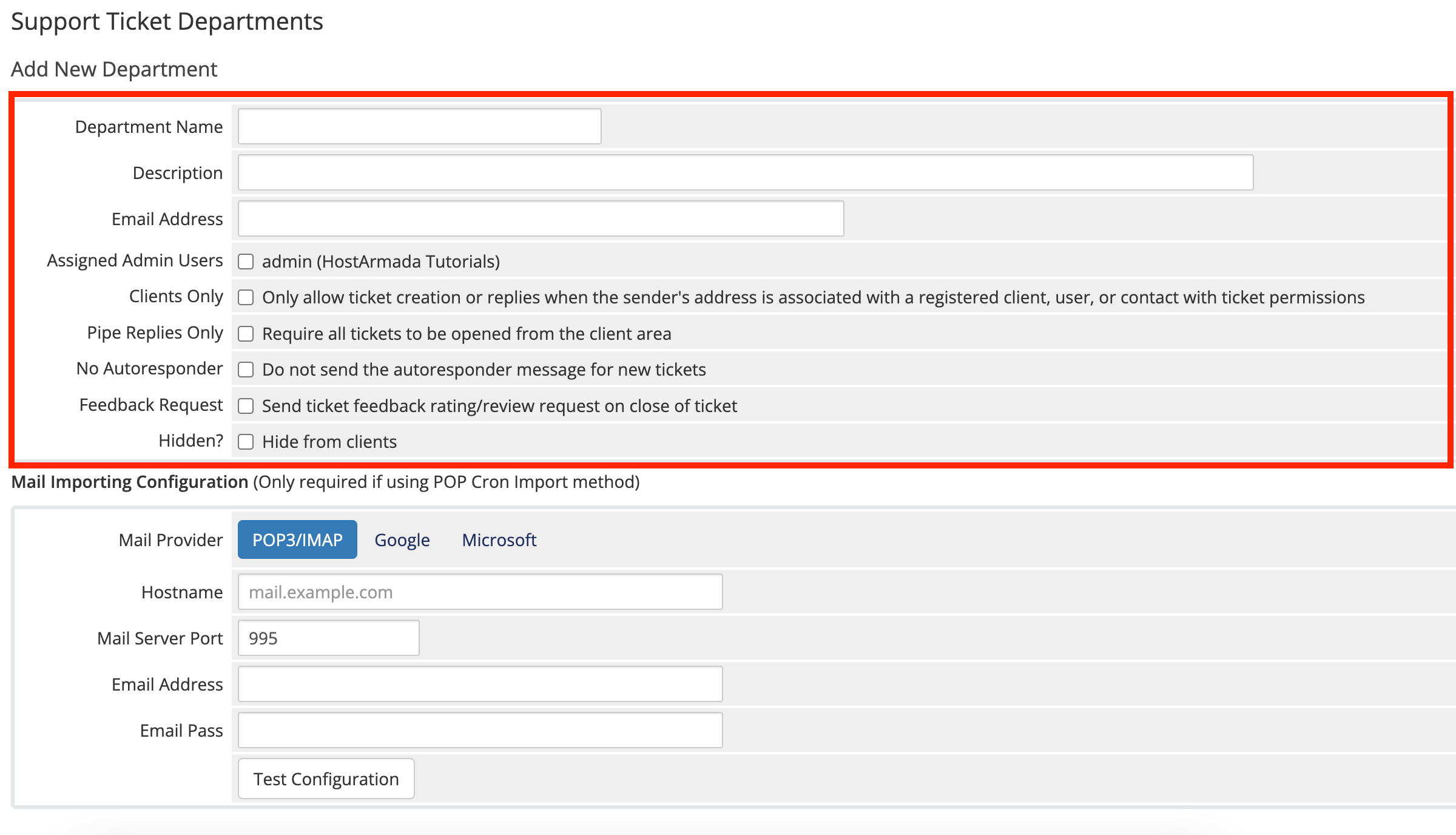Image resolution: width=1456 pixels, height=835 pixels.
Task: Choose the Microsoft mail provider tab
Action: tap(499, 539)
